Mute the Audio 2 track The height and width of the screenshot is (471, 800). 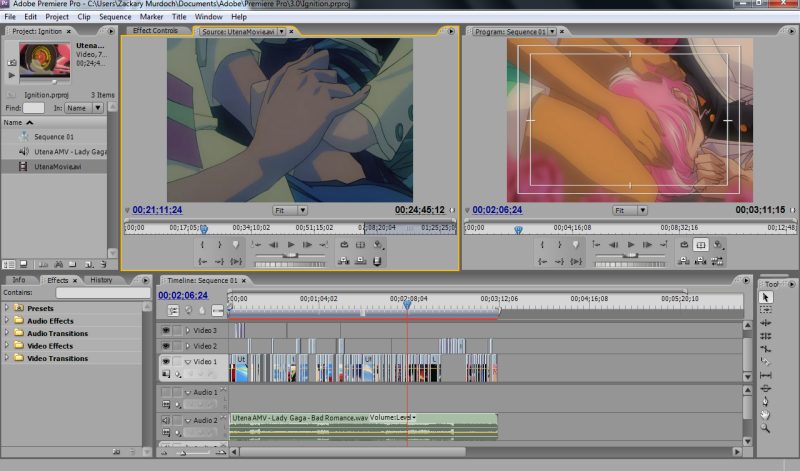(166, 420)
